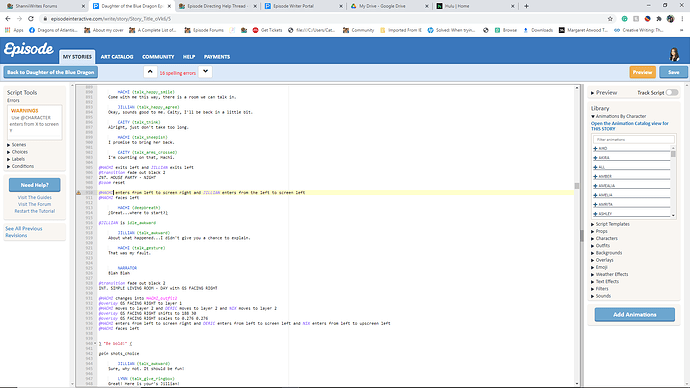Collapse Animations By Character section

(x=618, y=116)
